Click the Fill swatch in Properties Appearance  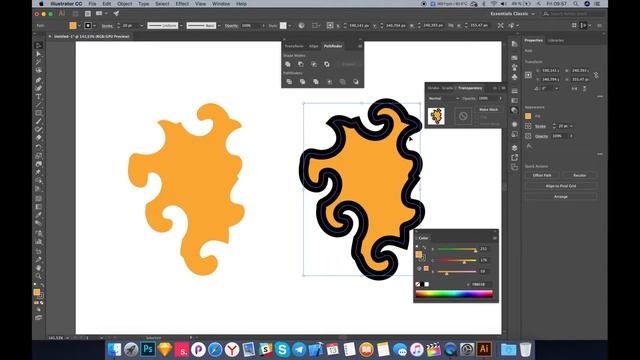point(528,116)
